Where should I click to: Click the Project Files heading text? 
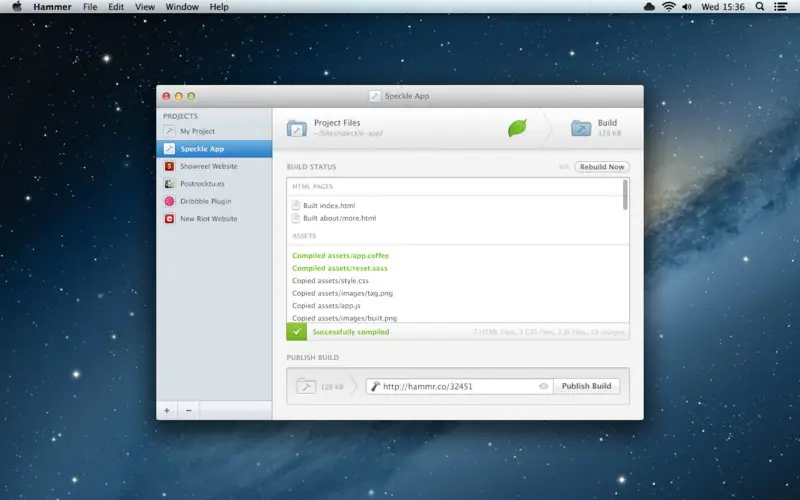[337, 123]
